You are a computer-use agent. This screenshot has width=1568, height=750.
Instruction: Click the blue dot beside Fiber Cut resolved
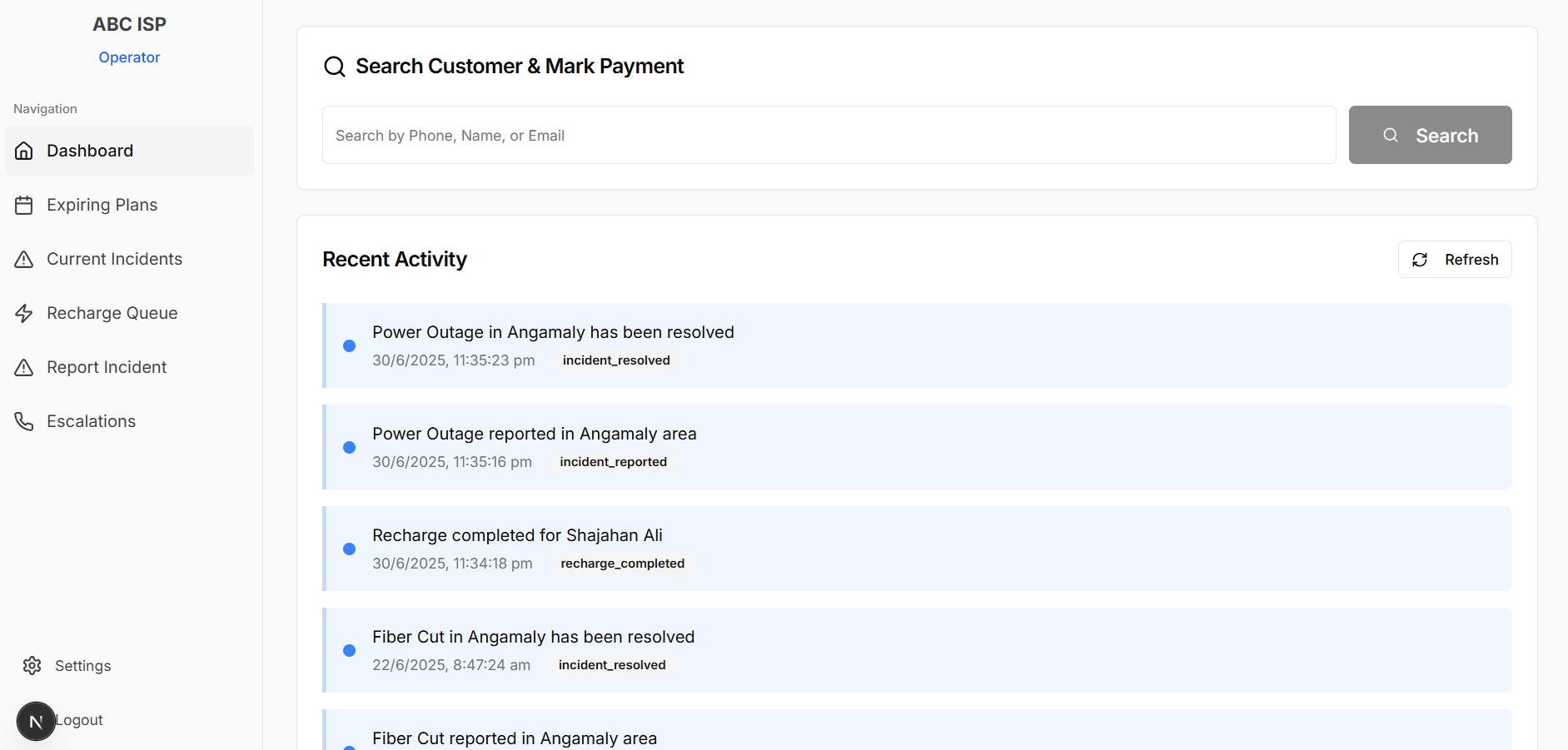point(350,650)
